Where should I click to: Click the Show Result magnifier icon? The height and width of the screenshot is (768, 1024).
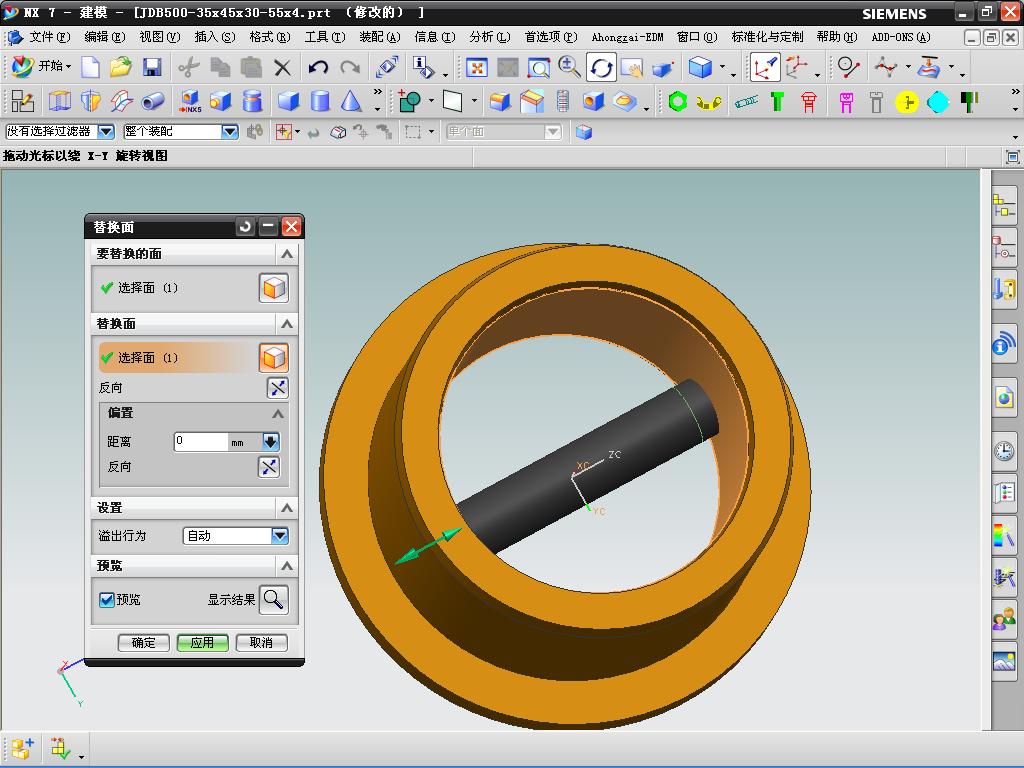[273, 599]
